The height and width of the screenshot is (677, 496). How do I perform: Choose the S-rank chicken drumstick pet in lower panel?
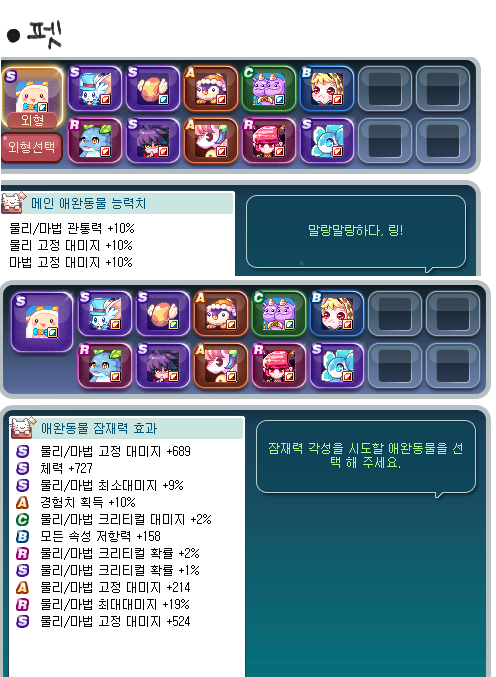(163, 313)
